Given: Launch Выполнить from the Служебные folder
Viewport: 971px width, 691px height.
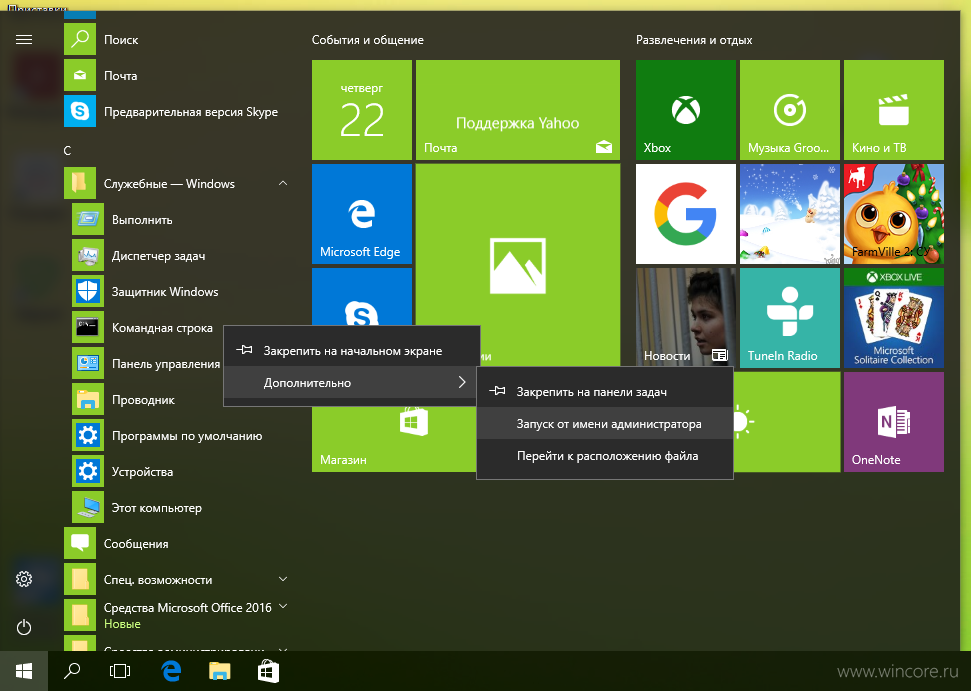Looking at the screenshot, I should tap(180, 220).
